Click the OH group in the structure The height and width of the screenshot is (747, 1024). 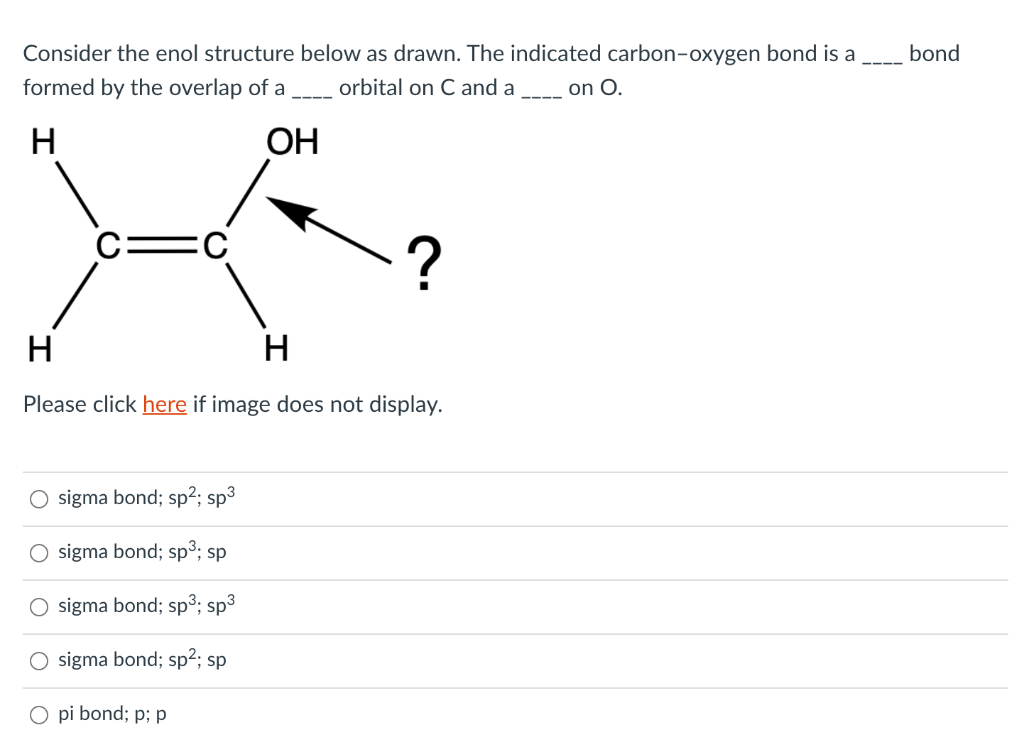point(292,141)
